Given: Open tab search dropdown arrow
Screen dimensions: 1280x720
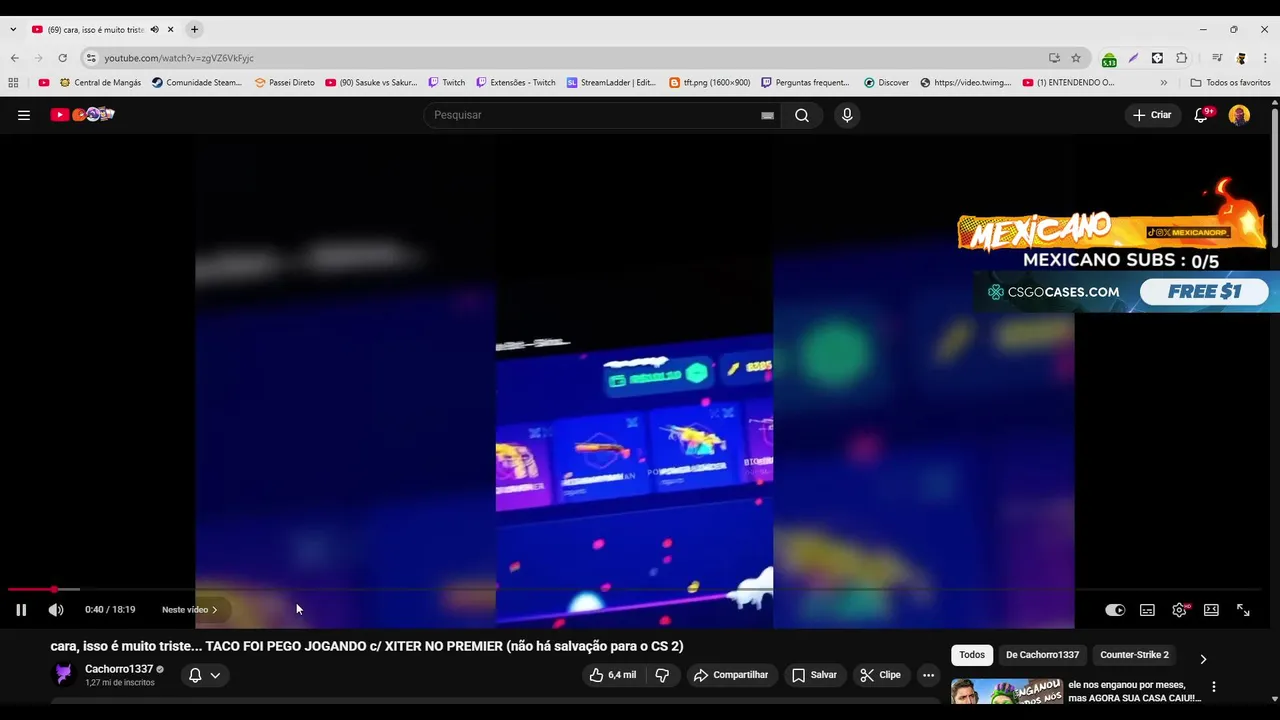Looking at the screenshot, I should (13, 29).
